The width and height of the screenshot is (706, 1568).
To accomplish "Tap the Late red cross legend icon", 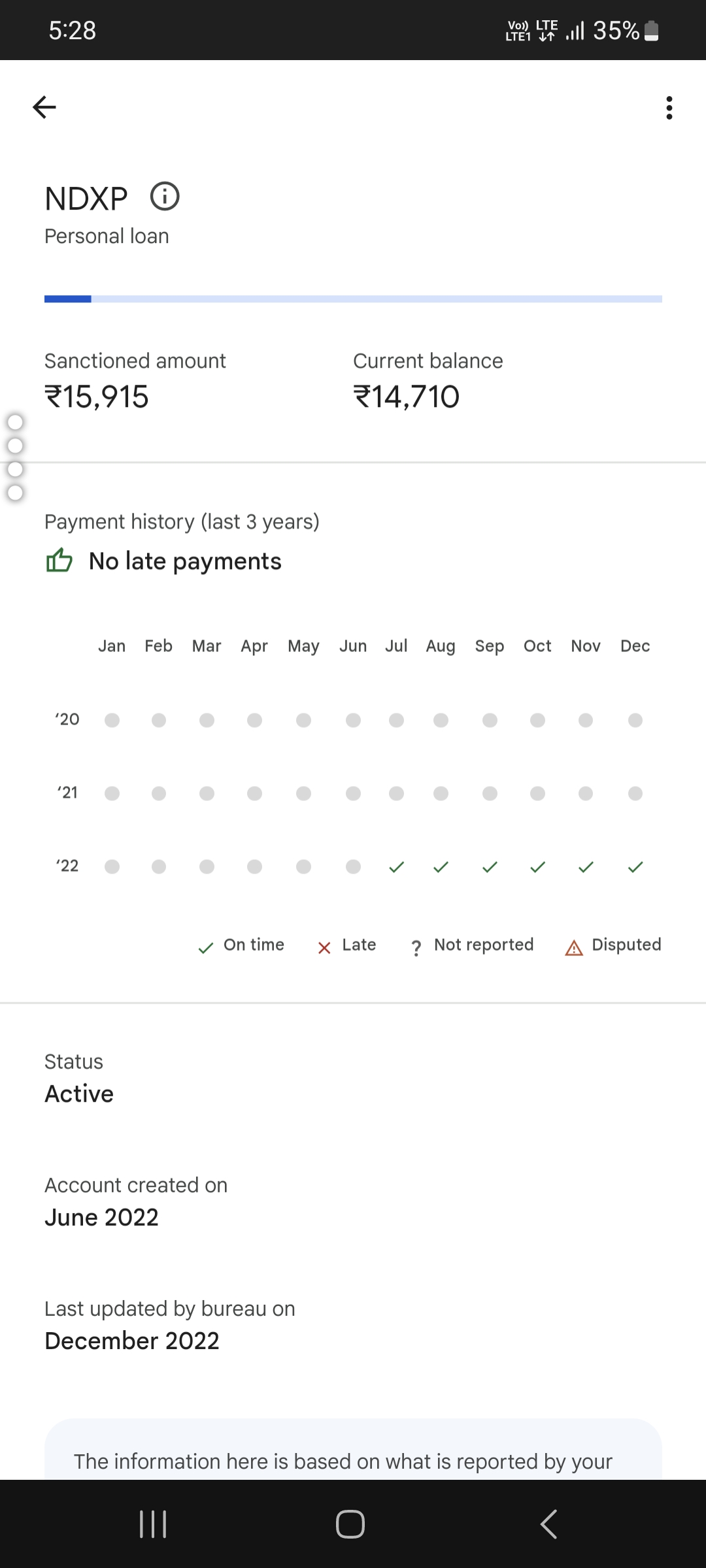I will pyautogui.click(x=324, y=947).
